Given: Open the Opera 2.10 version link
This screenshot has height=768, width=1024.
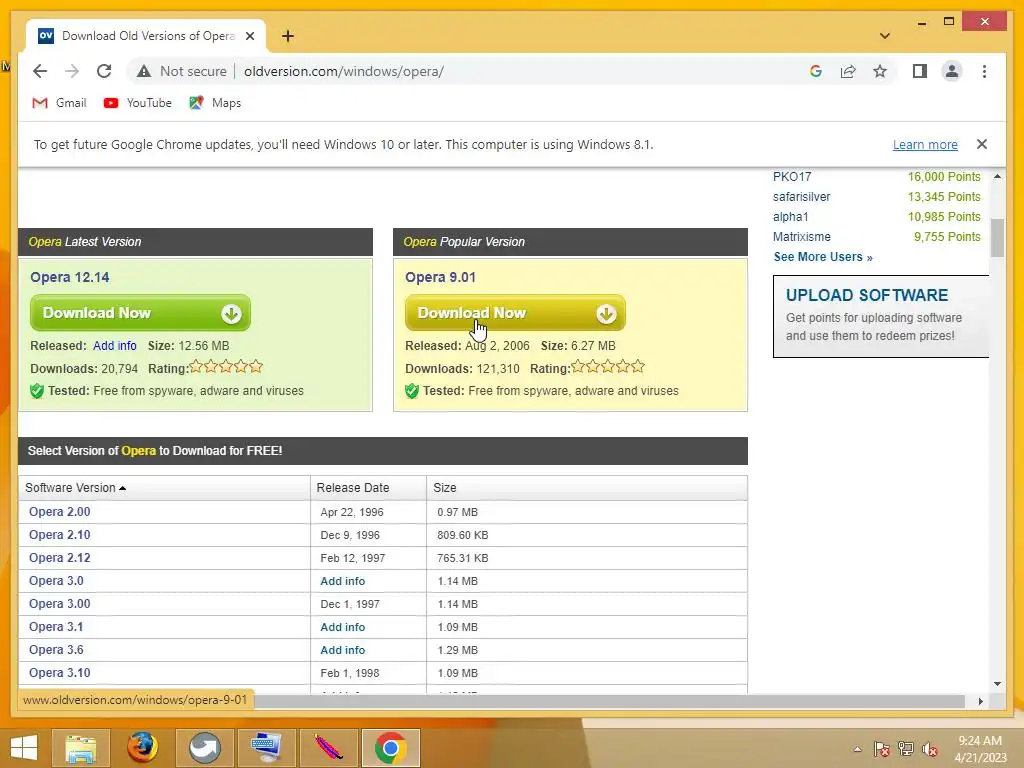Looking at the screenshot, I should (x=59, y=535).
